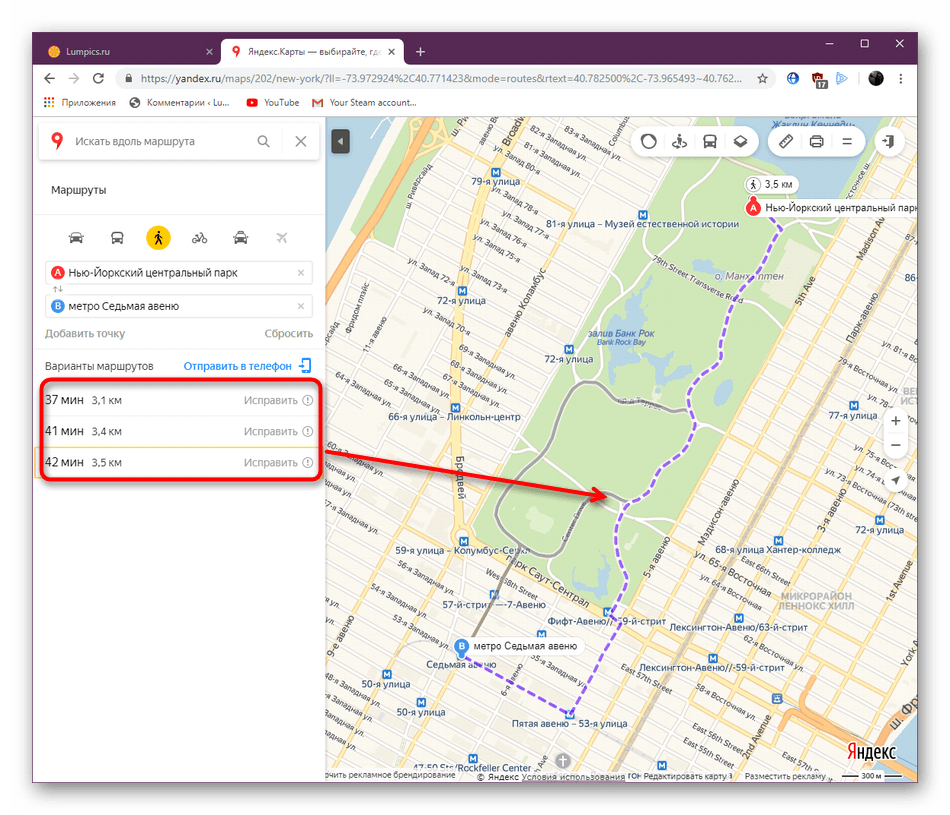Open the browser profile avatar
Image resolution: width=950 pixels, height=815 pixels.
pyautogui.click(x=875, y=78)
